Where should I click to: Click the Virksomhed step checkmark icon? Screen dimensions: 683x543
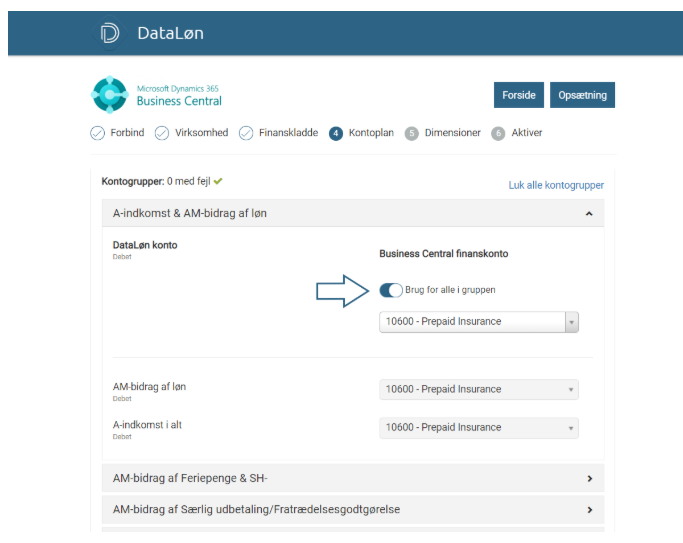161,133
